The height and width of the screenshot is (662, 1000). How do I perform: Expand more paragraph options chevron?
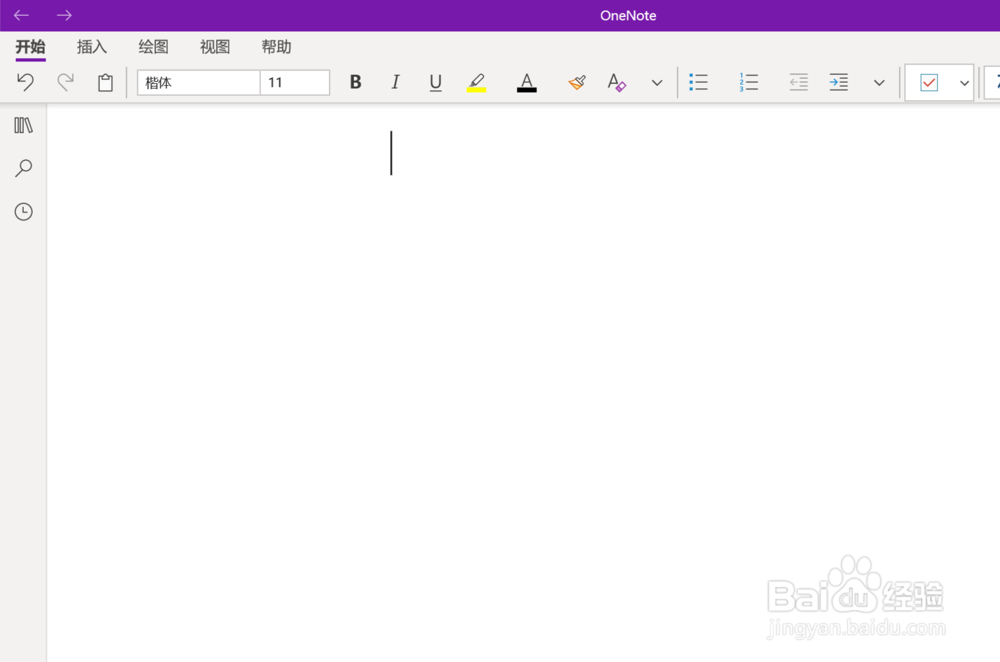coord(879,83)
